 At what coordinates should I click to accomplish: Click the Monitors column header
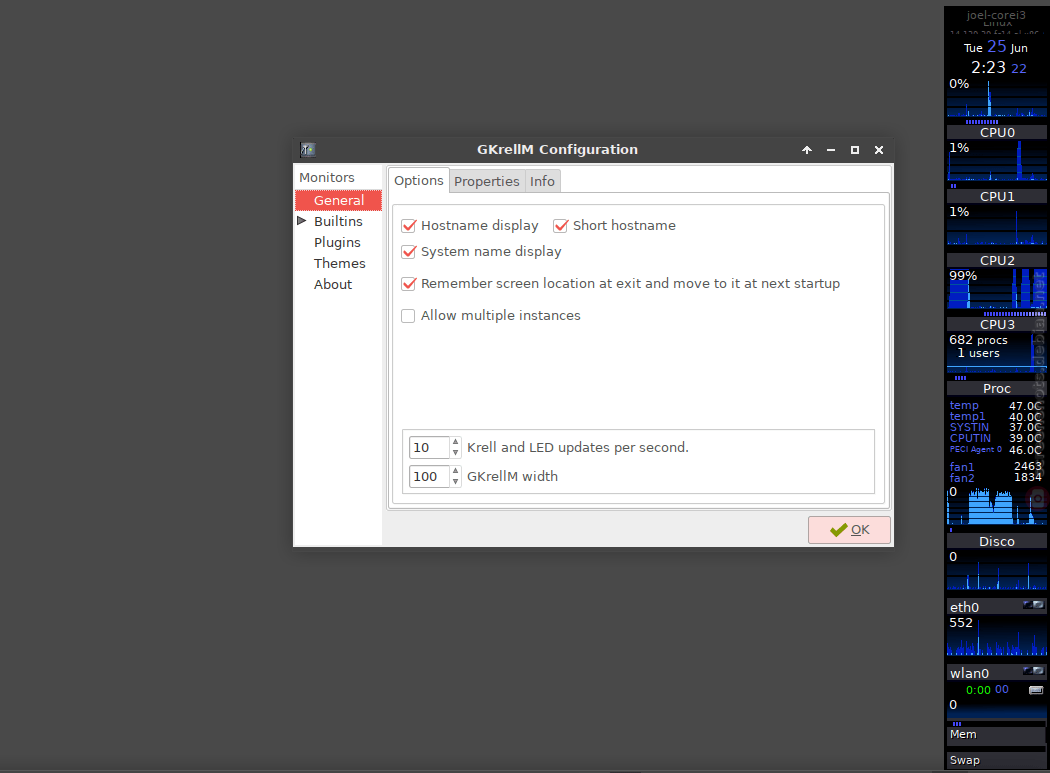point(327,178)
